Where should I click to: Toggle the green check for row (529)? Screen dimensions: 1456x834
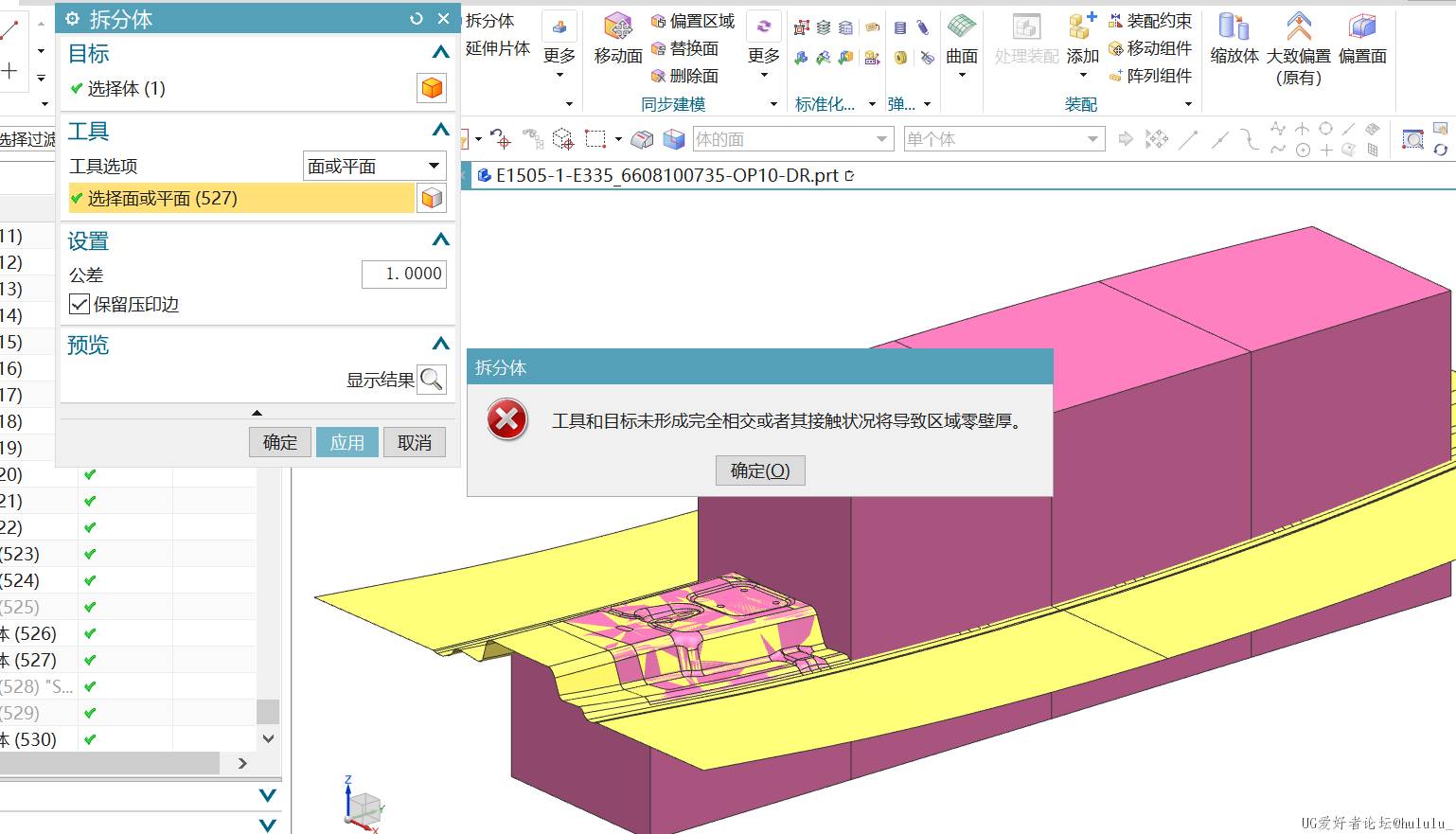tap(90, 713)
